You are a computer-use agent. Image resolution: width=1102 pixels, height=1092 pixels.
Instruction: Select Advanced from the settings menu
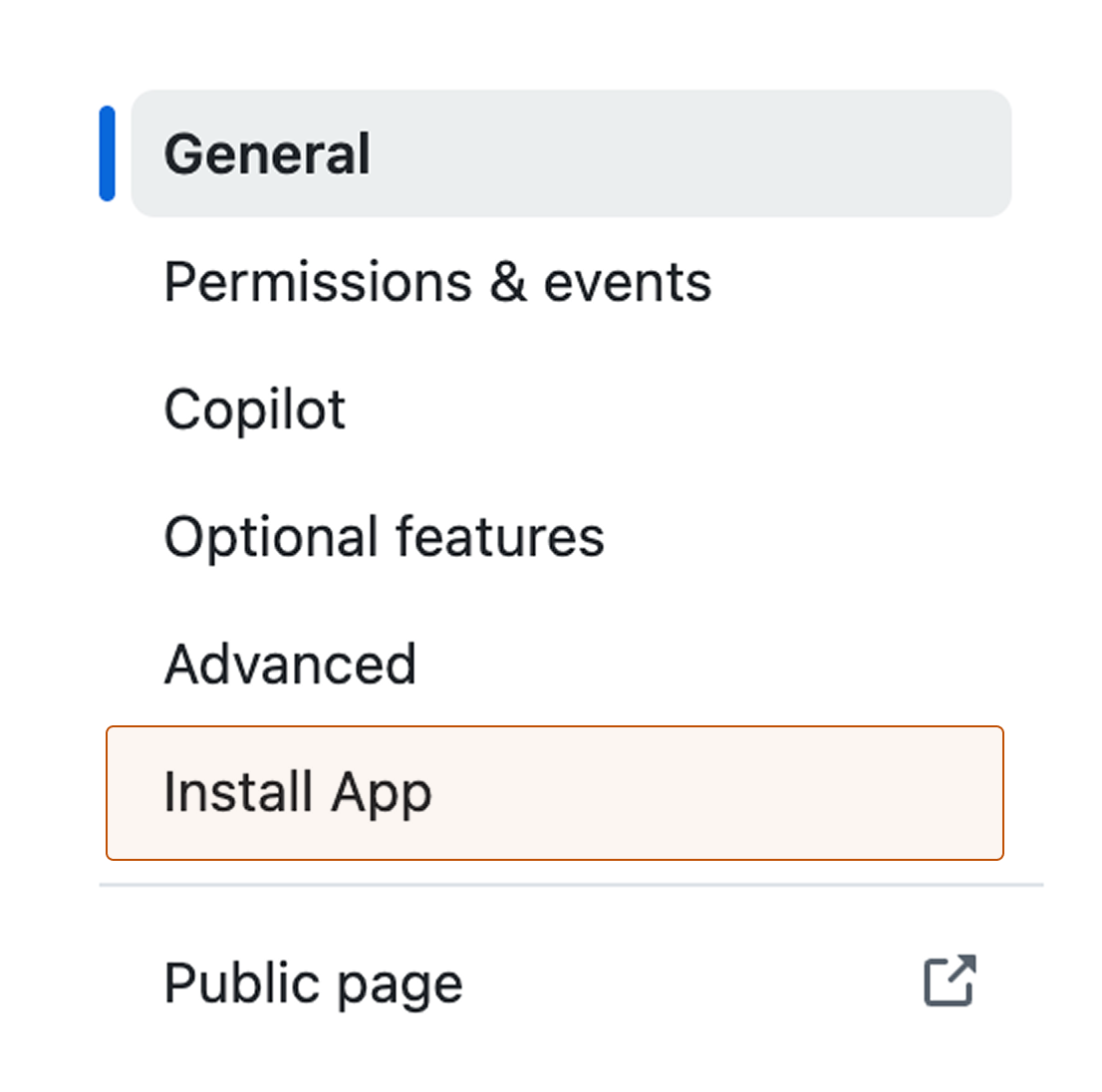coord(291,663)
